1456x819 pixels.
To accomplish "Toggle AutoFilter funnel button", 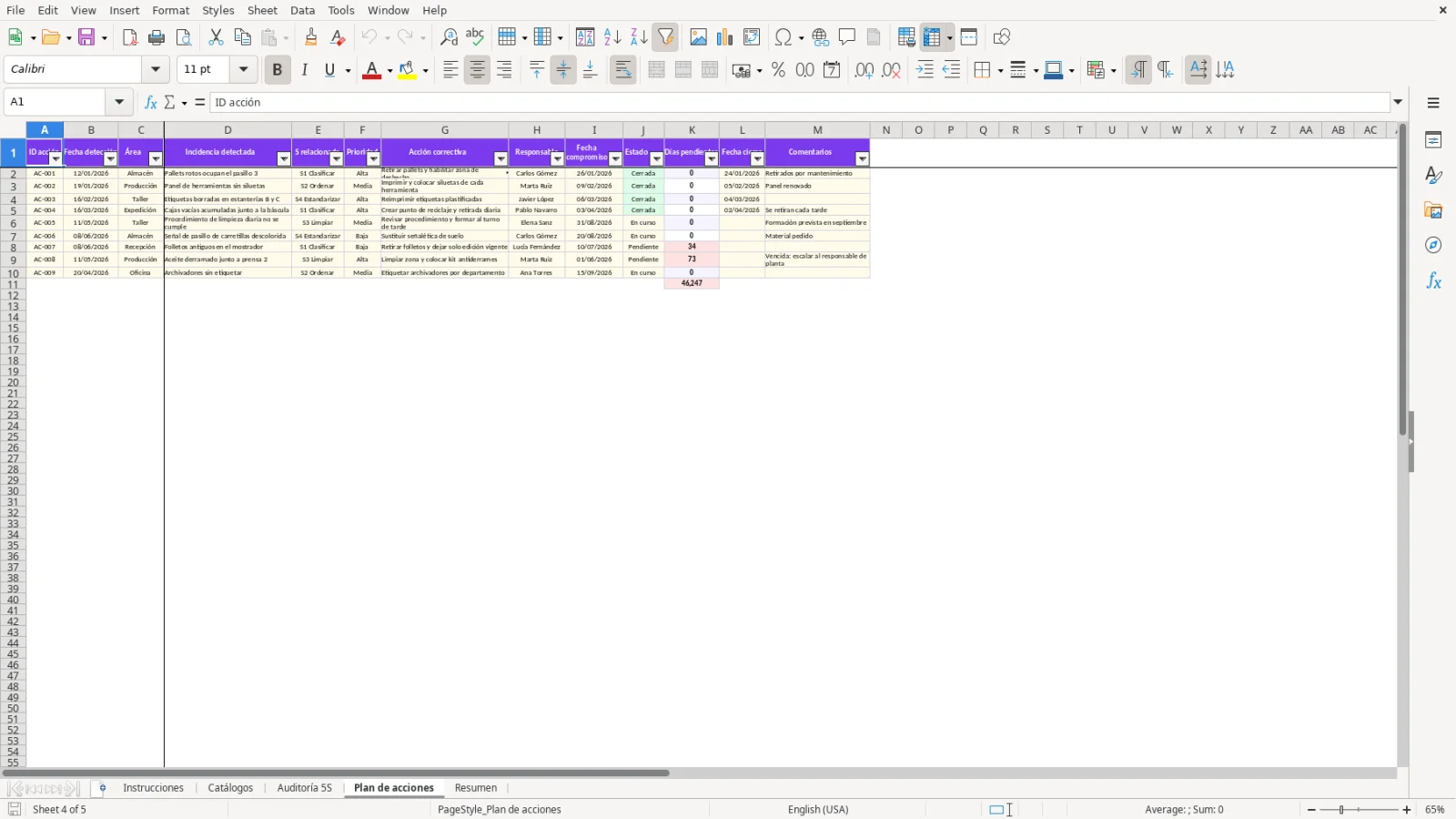I will tap(666, 37).
